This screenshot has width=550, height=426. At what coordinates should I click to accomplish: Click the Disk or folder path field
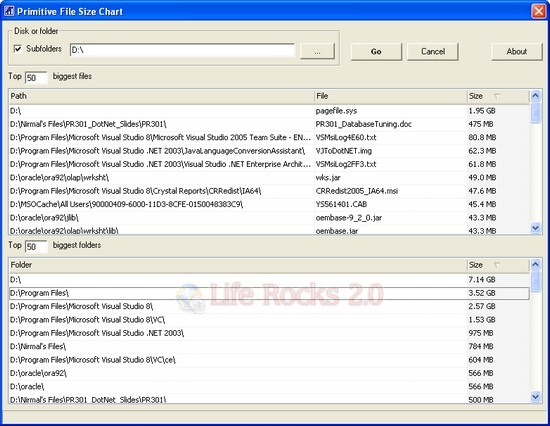(182, 50)
